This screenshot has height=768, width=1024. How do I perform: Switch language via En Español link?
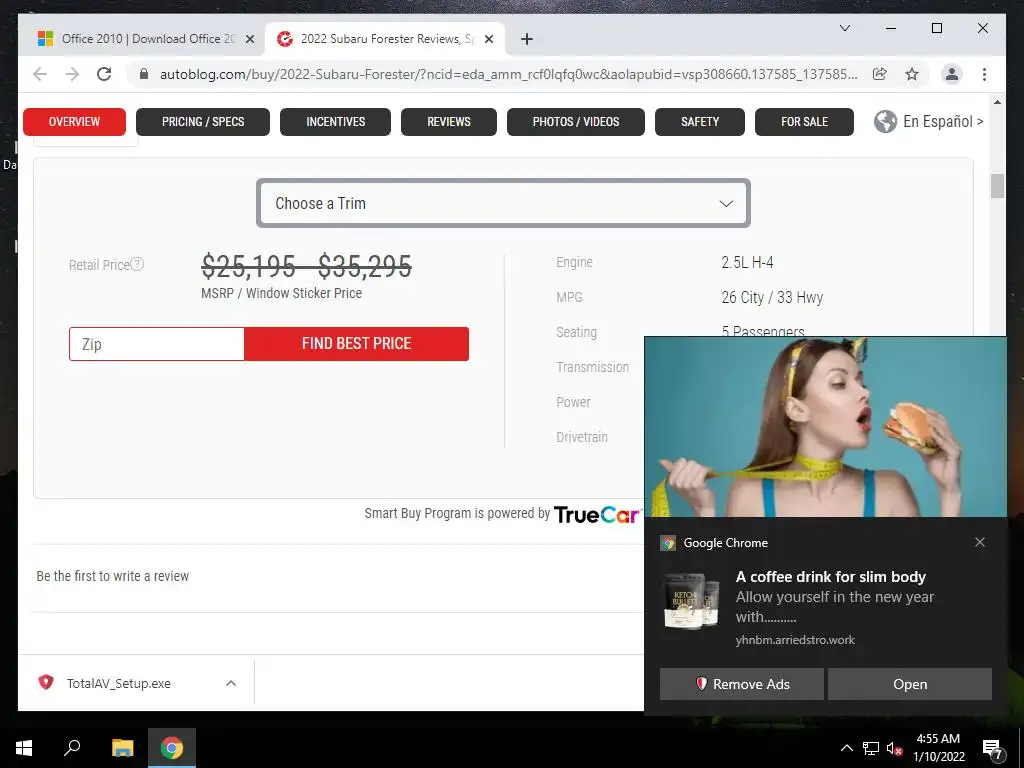tap(943, 121)
